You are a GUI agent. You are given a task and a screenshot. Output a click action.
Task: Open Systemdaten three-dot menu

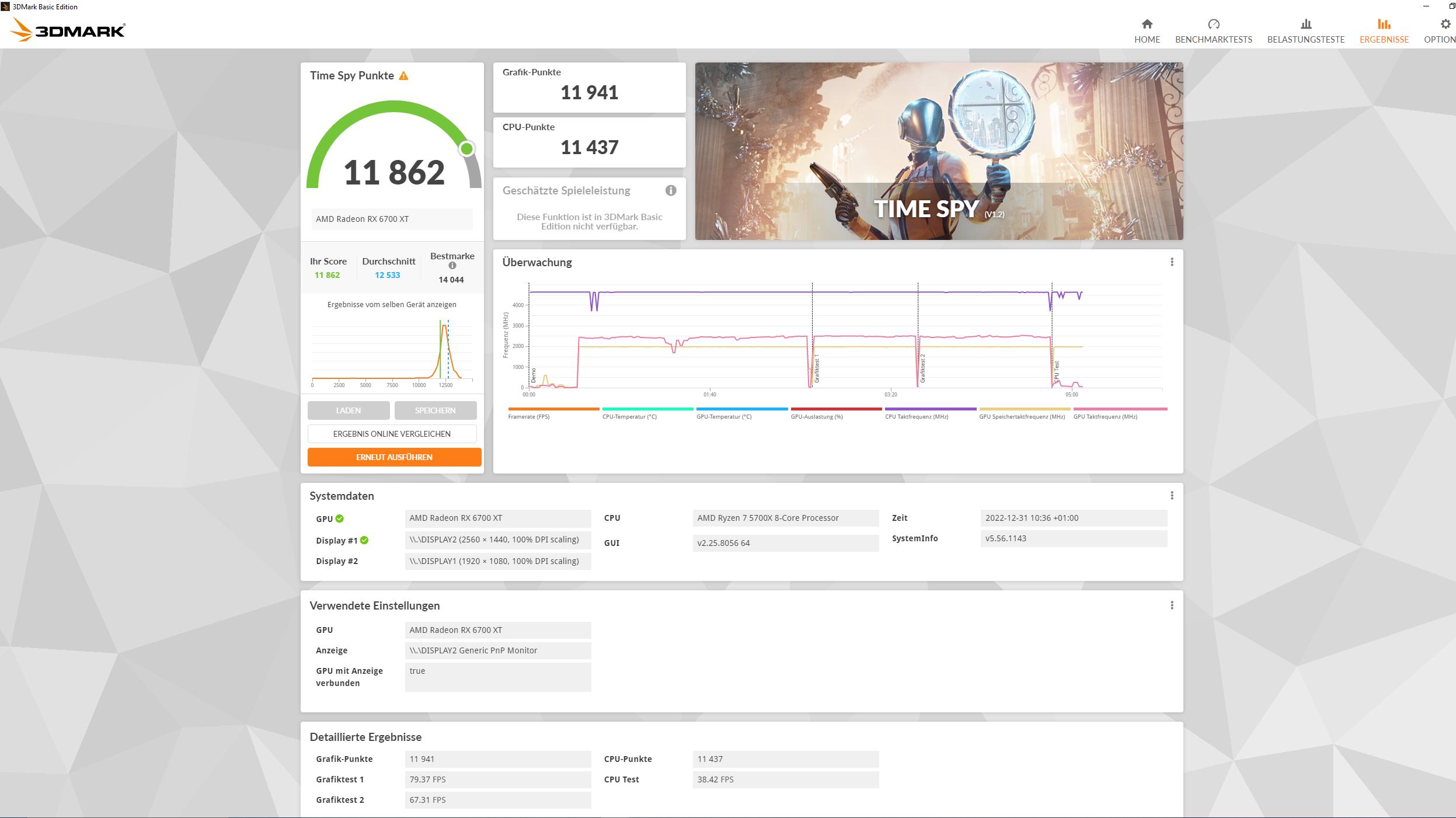click(1171, 496)
